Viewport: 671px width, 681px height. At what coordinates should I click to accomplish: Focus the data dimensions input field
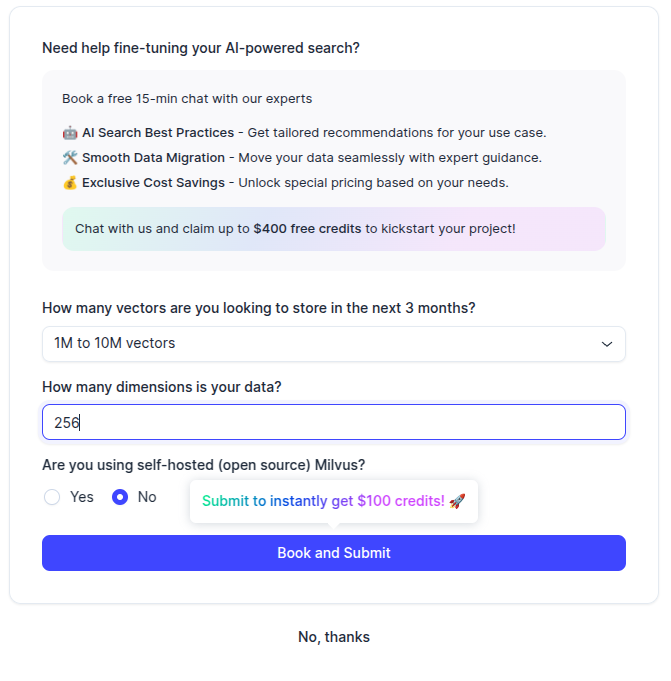(333, 422)
